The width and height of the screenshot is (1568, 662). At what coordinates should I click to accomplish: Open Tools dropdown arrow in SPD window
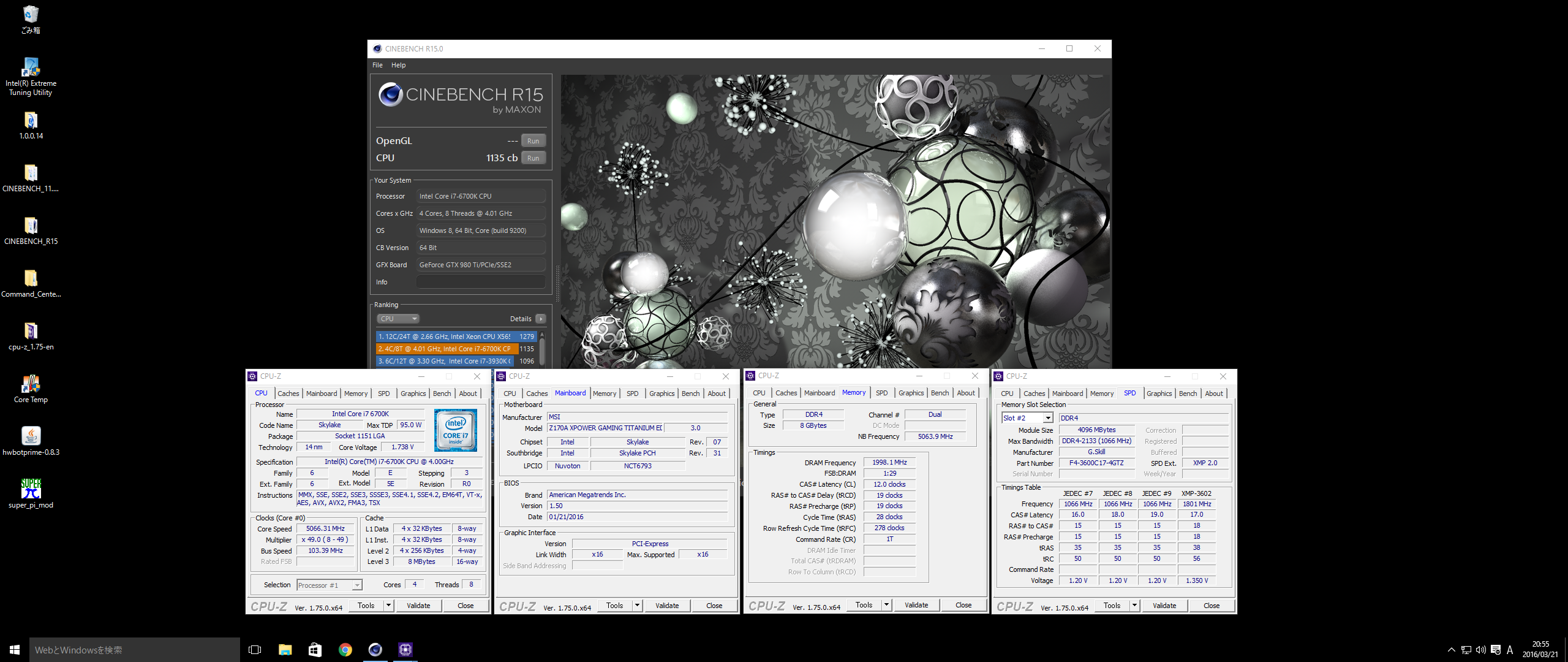point(1134,606)
